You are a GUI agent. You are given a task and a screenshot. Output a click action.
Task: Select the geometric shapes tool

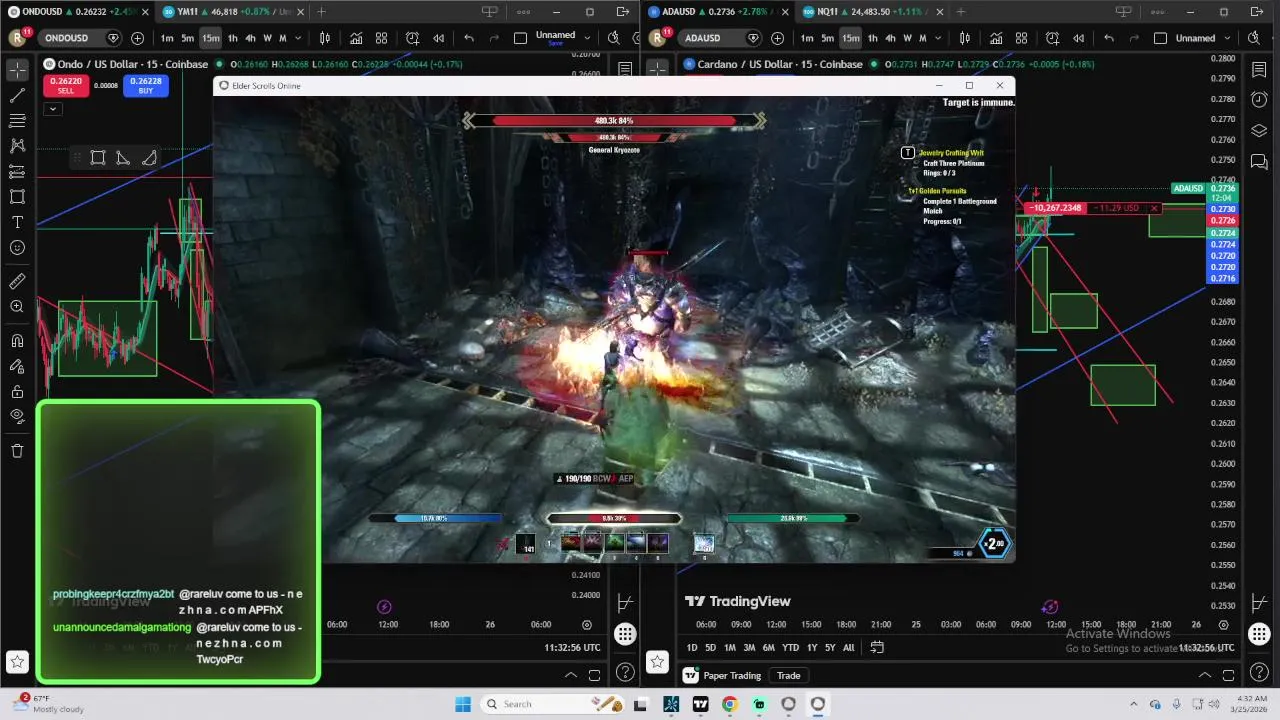(17, 197)
